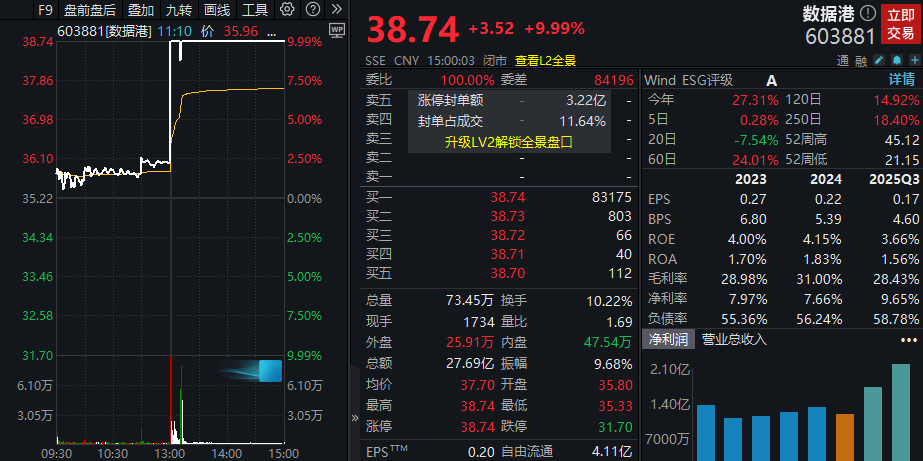Click the 立即交易 trade button
Image resolution: width=923 pixels, height=461 pixels.
tap(900, 24)
